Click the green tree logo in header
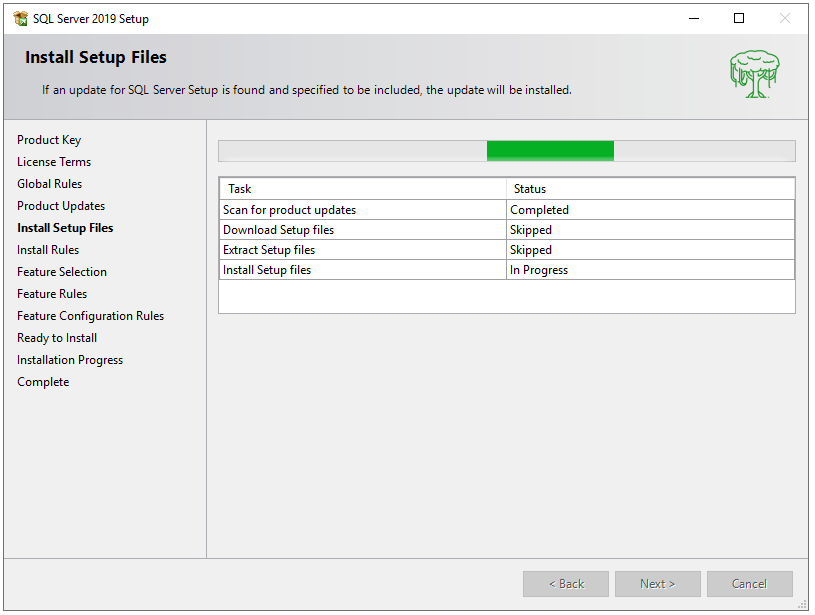815x615 pixels. pos(755,74)
